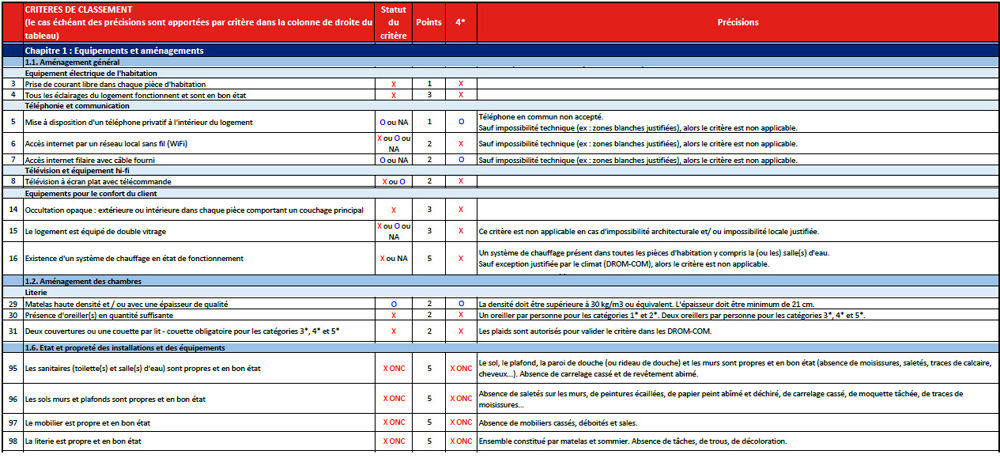Image resolution: width=1000 pixels, height=462 pixels.
Task: Click the points value for the heating system row
Action: [x=428, y=258]
